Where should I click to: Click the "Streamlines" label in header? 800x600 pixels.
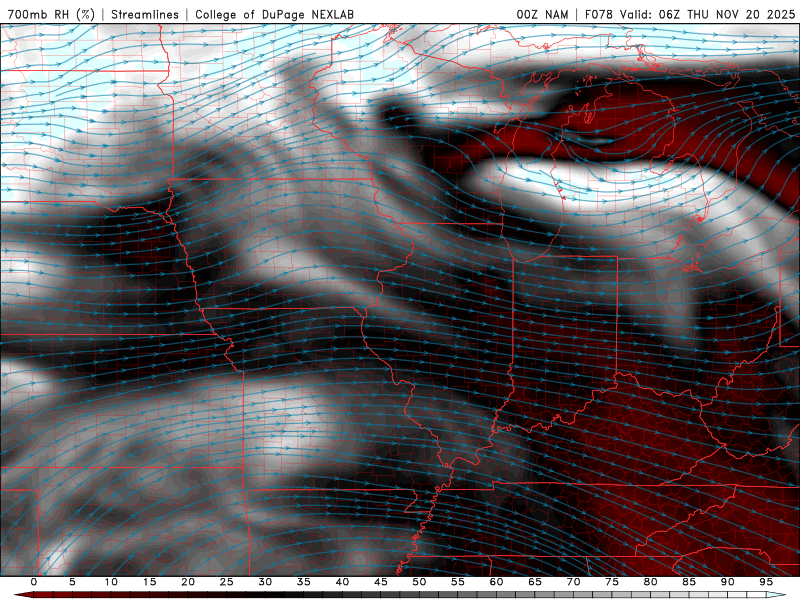click(x=145, y=14)
